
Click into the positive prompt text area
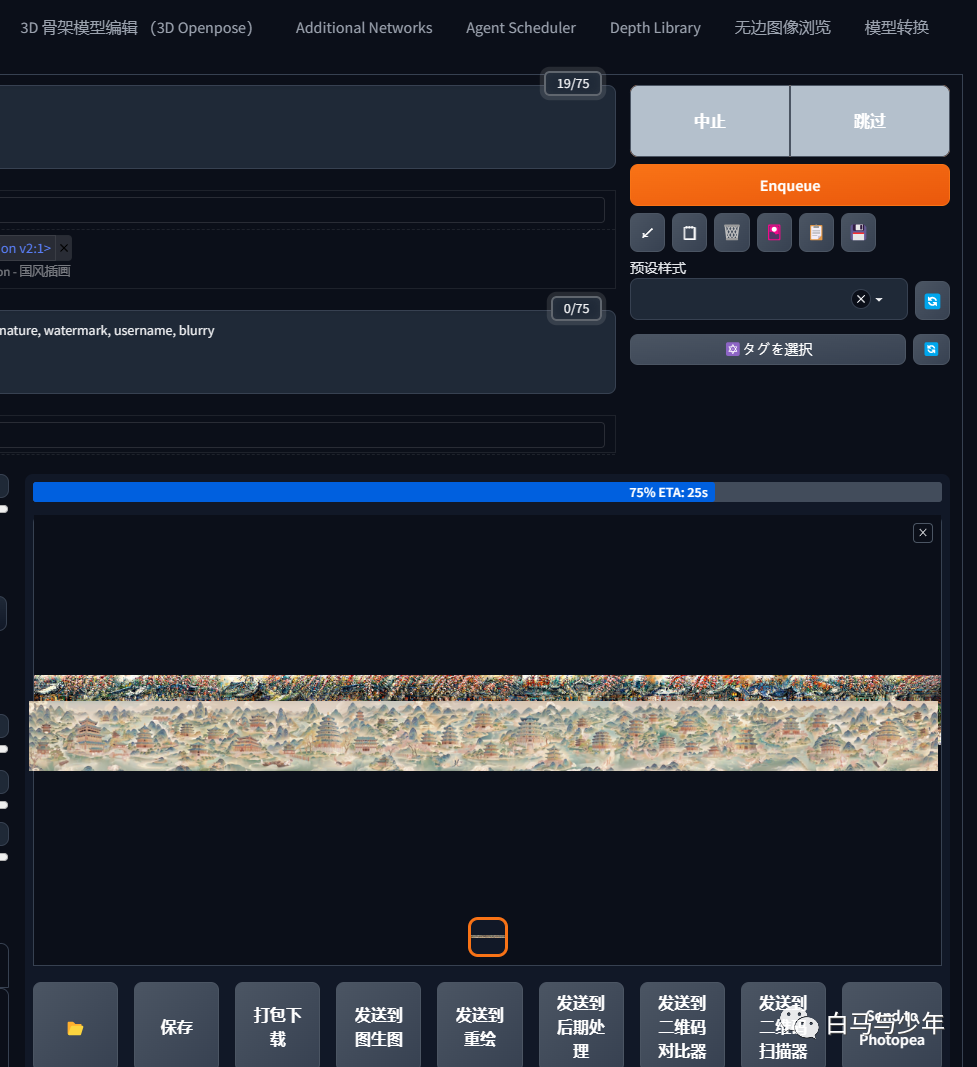click(306, 127)
